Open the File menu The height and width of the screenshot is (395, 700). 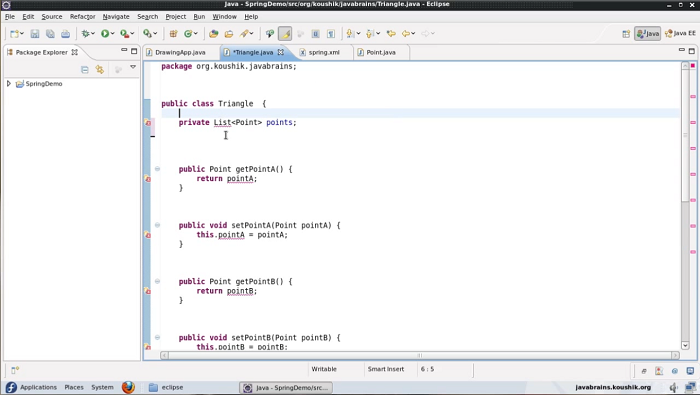[x=10, y=17]
